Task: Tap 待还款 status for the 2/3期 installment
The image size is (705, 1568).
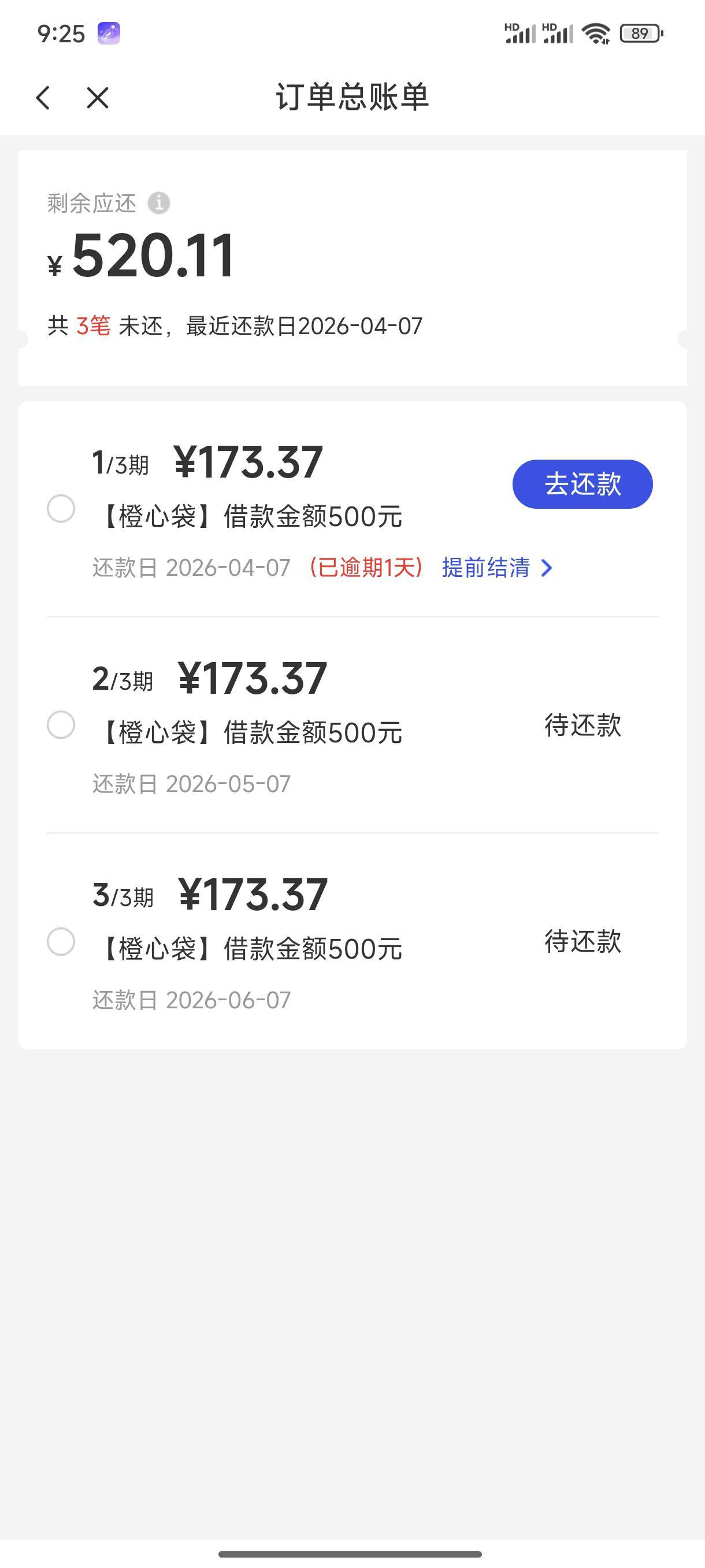Action: [582, 725]
